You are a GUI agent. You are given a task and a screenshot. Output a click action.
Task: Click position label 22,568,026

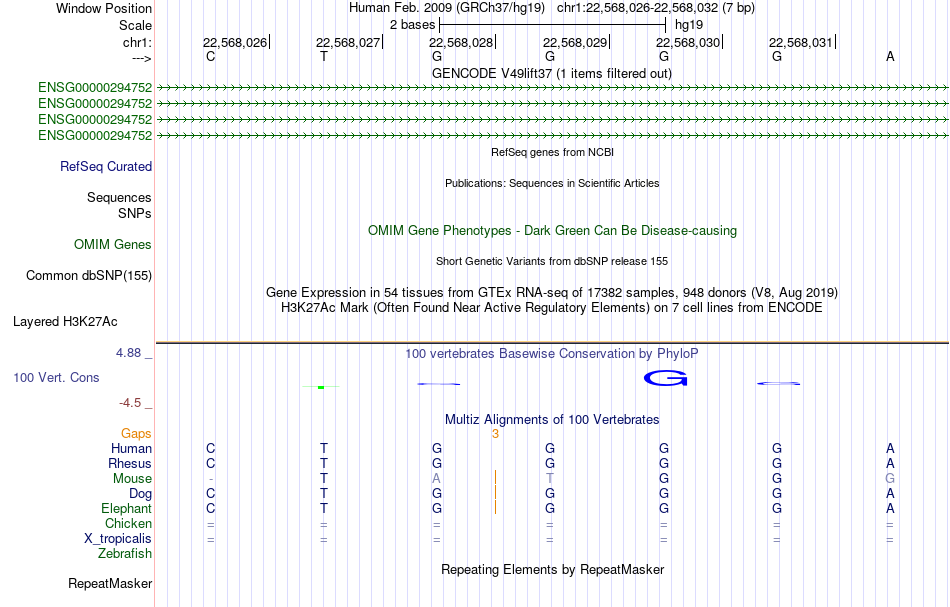(234, 42)
